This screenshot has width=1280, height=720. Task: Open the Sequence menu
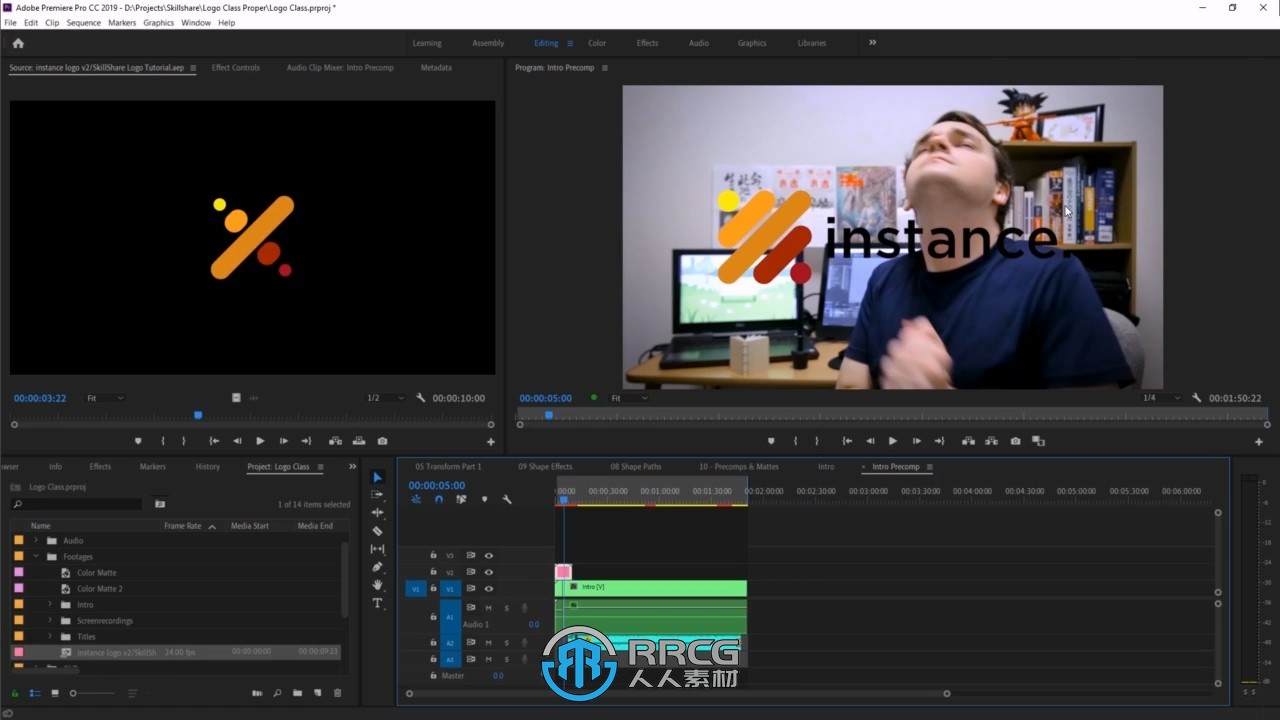[83, 22]
